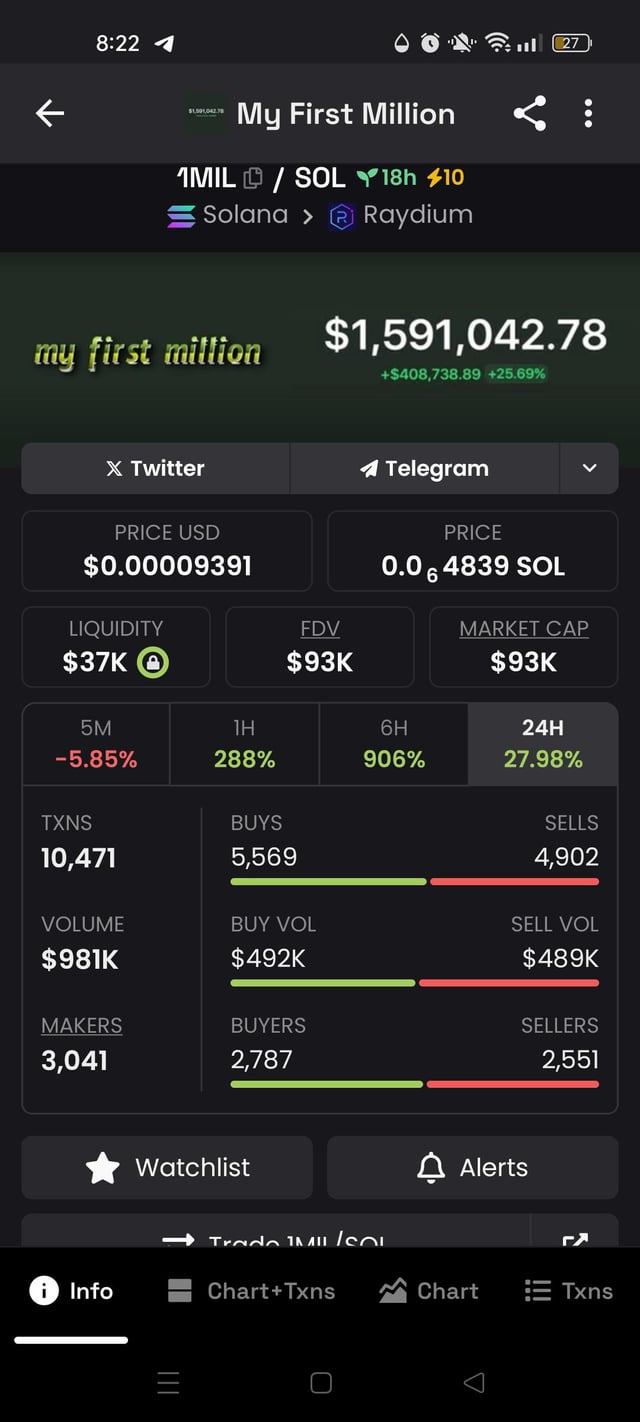Switch to the Chart+Txns tab
The height and width of the screenshot is (1422, 640).
tap(251, 1291)
